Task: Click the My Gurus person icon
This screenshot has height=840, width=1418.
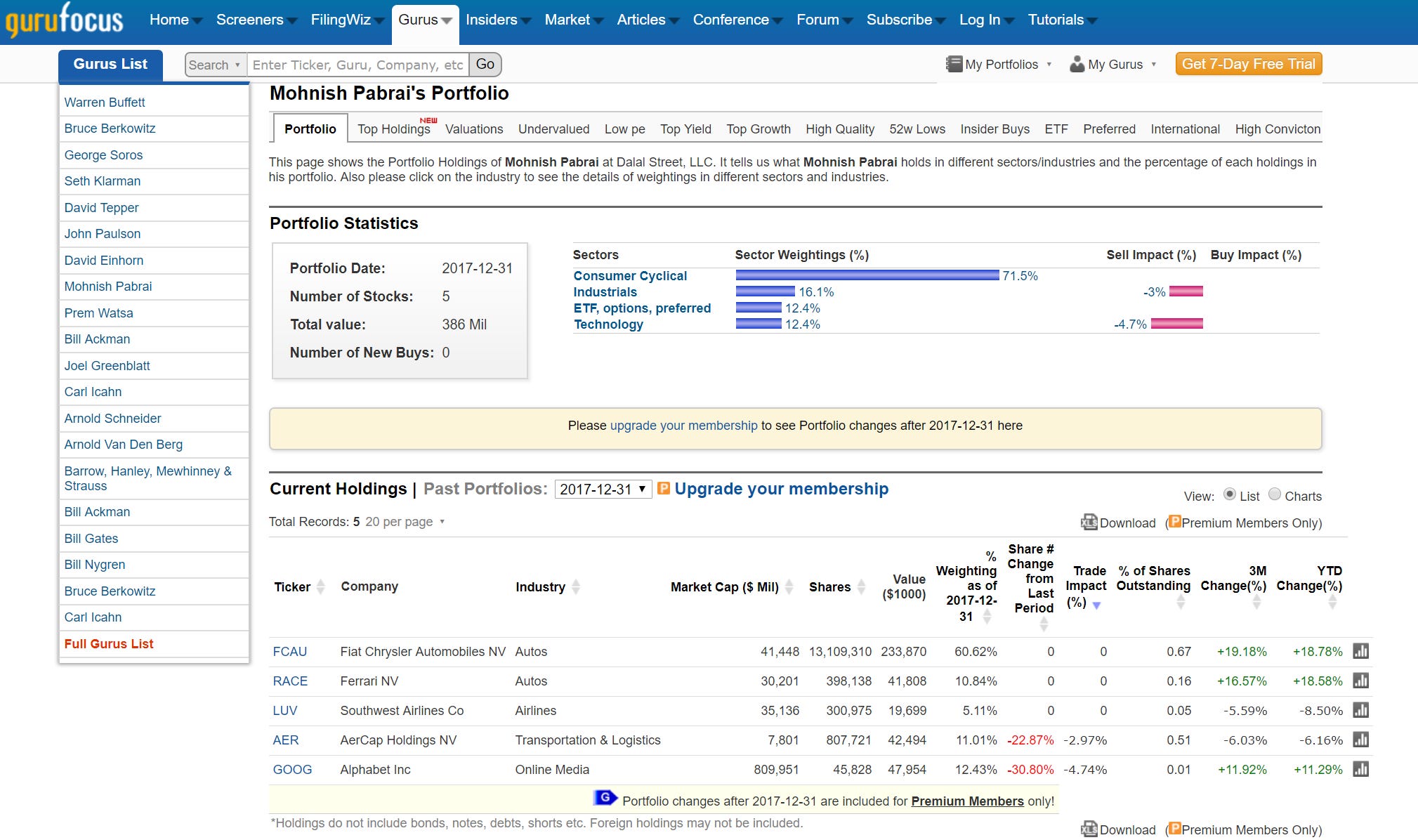Action: pyautogui.click(x=1077, y=64)
